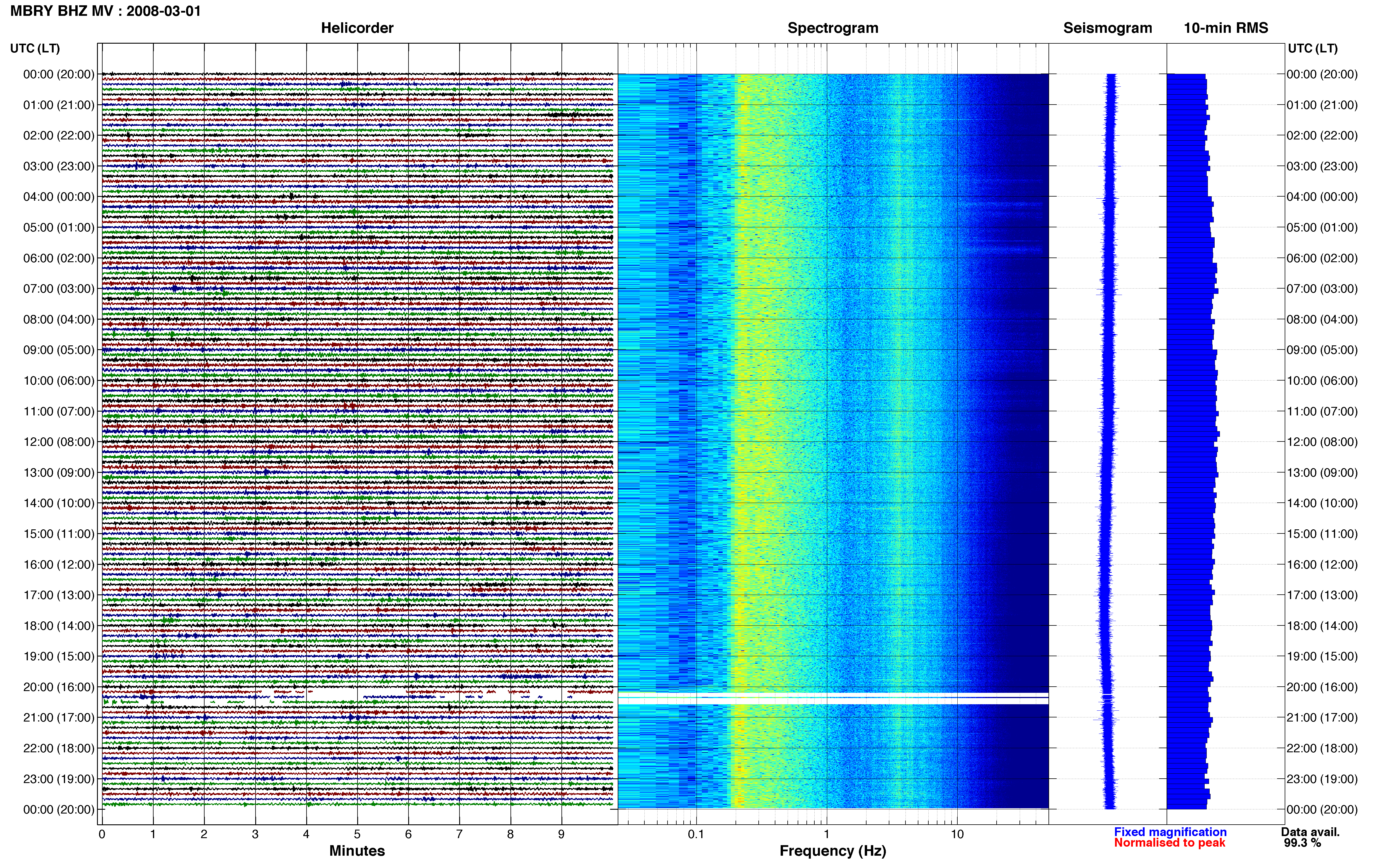1389x868 pixels.
Task: Click the '99.3 %' data availability value
Action: [1302, 843]
